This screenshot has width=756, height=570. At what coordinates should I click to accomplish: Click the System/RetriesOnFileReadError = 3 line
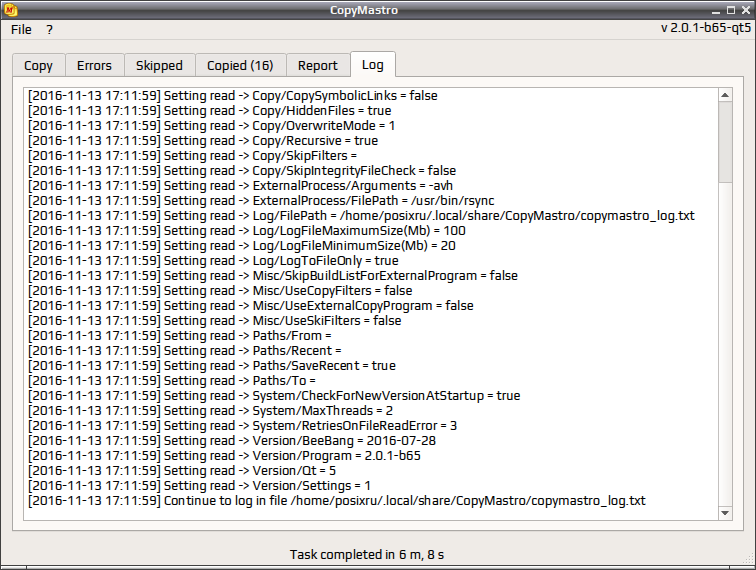(243, 424)
